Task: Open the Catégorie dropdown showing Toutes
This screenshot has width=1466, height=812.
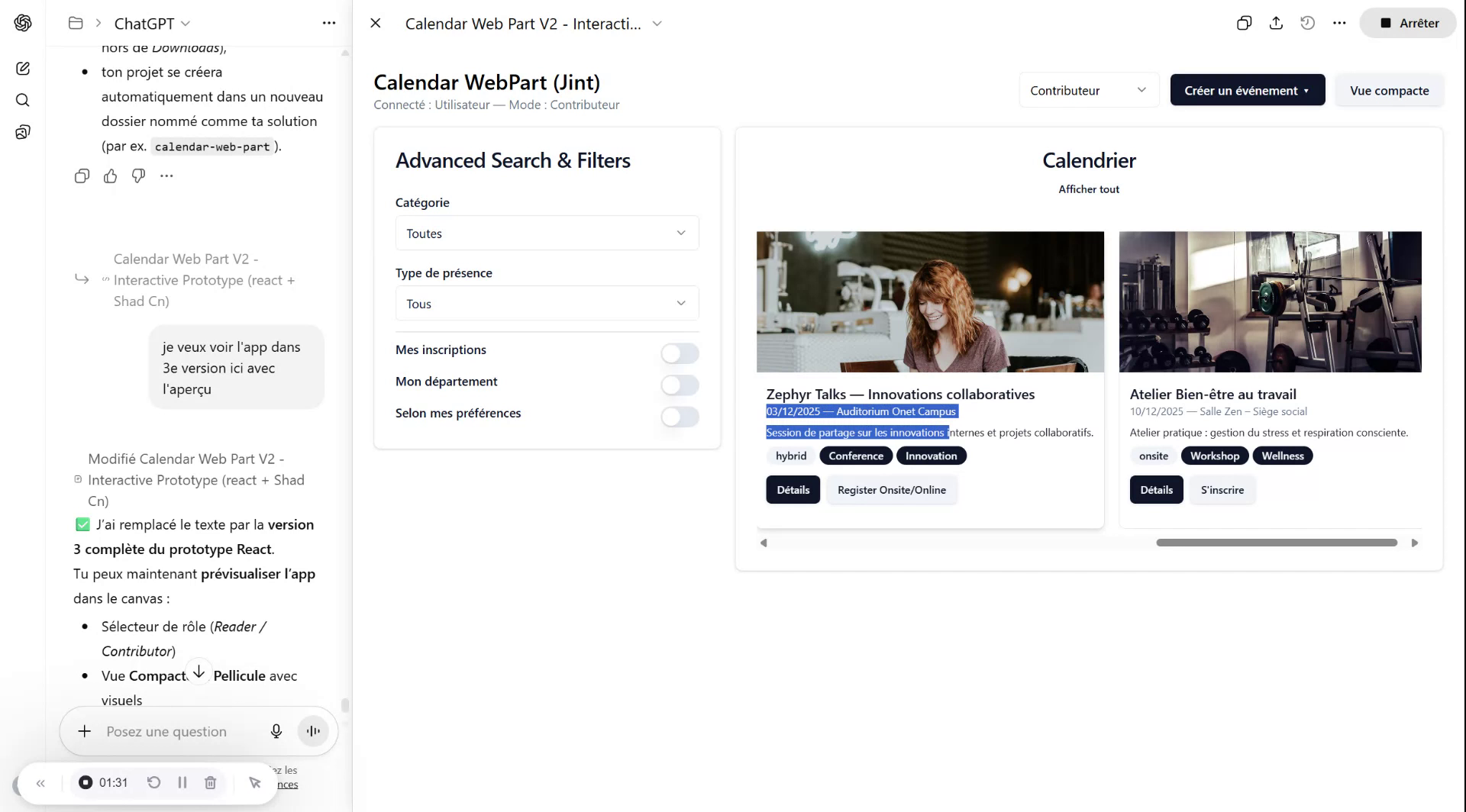Action: click(x=546, y=233)
